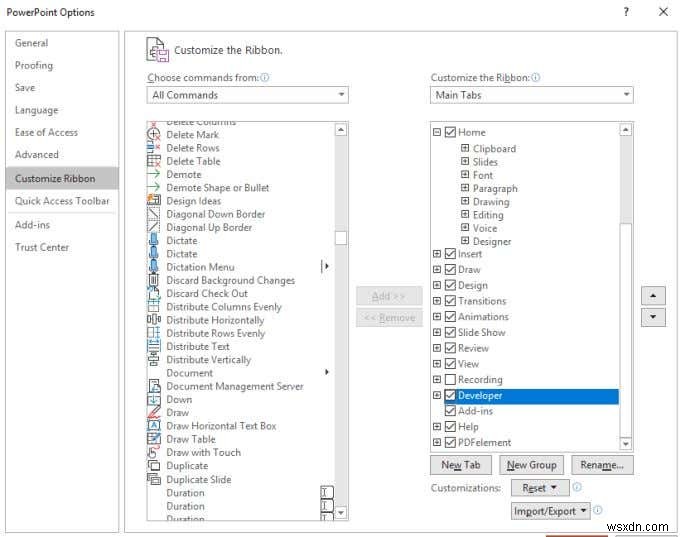The image size is (680, 537).
Task: Click the << Remove button
Action: click(x=389, y=318)
